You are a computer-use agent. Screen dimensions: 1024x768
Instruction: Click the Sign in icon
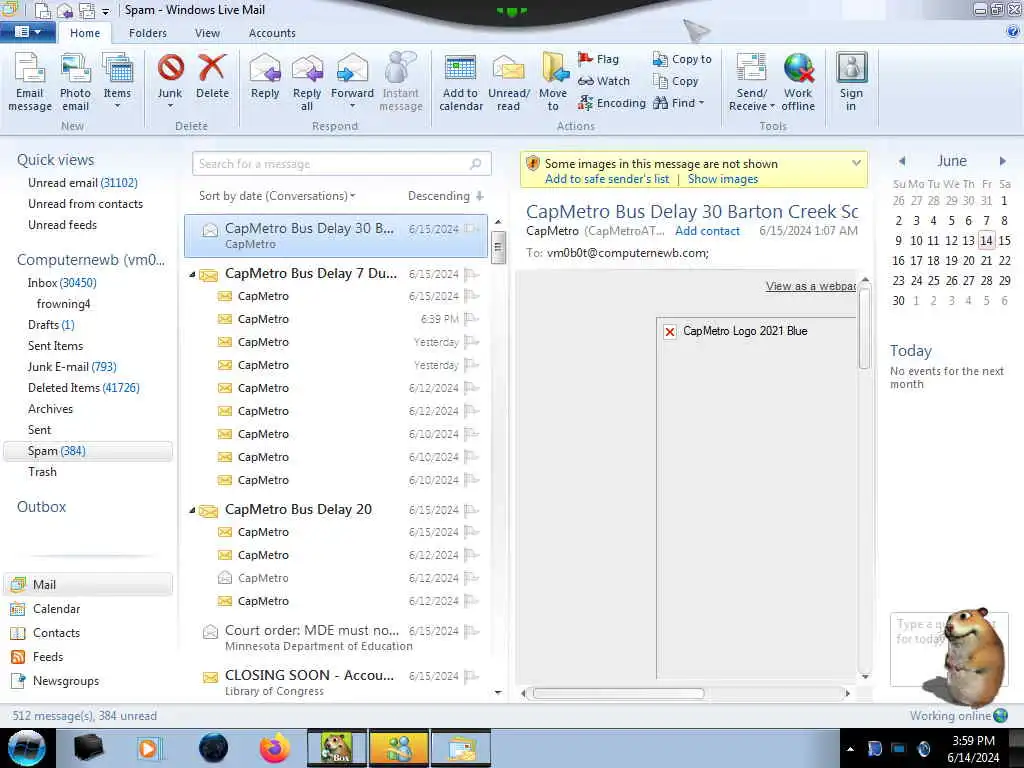point(851,82)
